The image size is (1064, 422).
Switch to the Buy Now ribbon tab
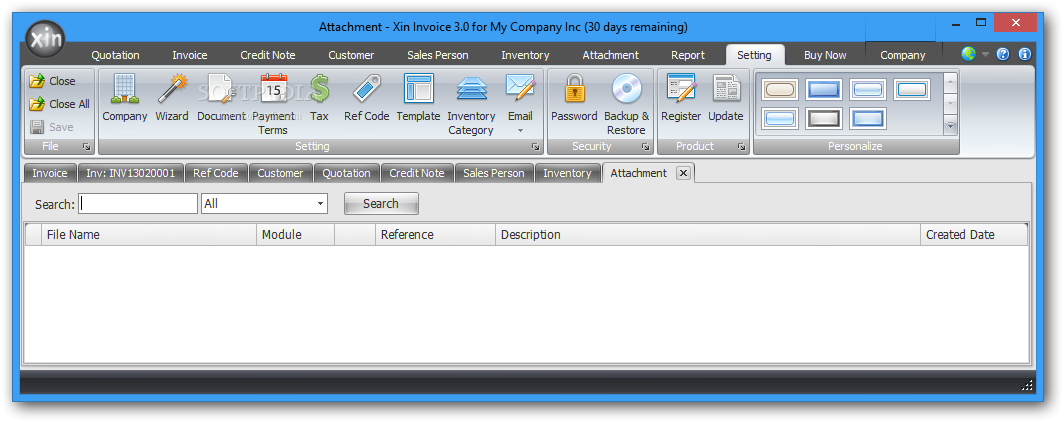825,55
